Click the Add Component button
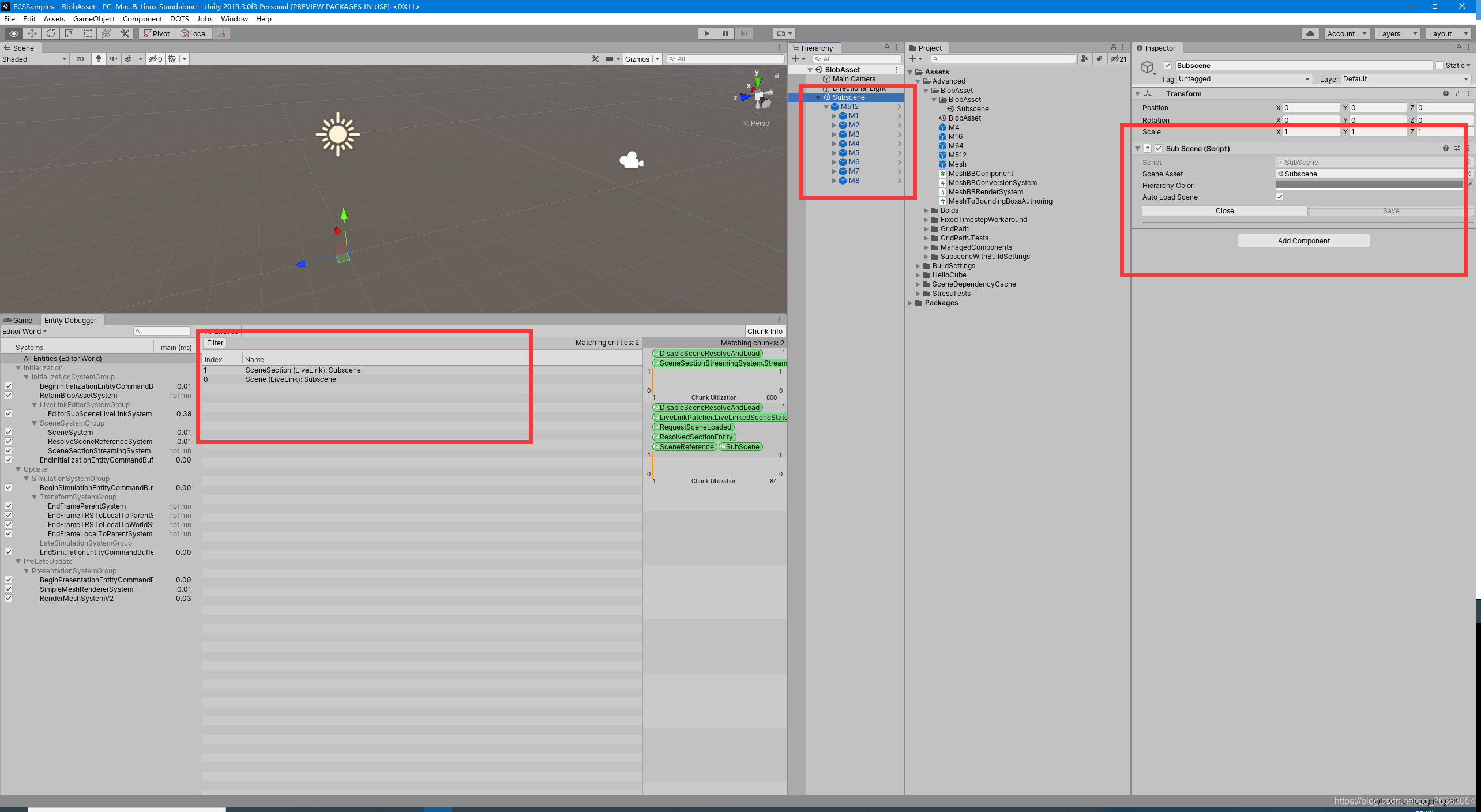This screenshot has width=1481, height=812. pyautogui.click(x=1303, y=240)
